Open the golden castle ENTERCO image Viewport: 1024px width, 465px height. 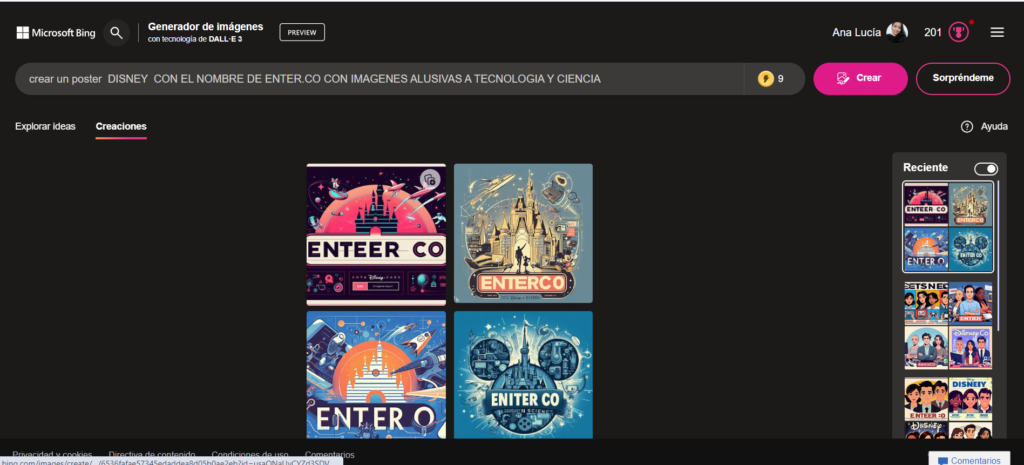pyautogui.click(x=523, y=233)
